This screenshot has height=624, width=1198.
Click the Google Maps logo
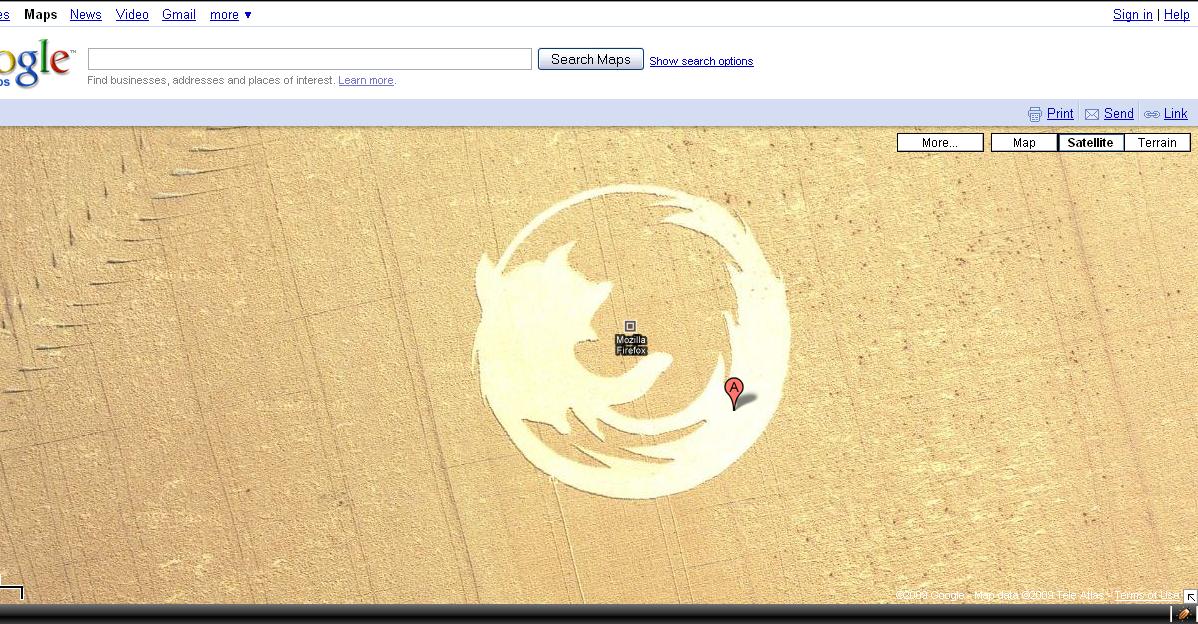point(37,63)
